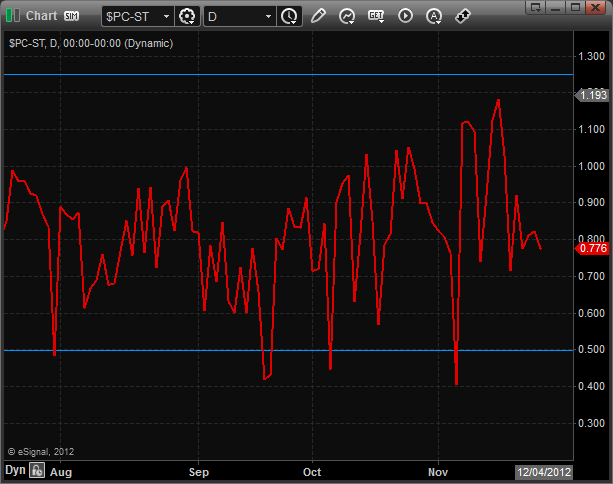Click the 12/04/2012 date label
This screenshot has width=613, height=484.
544,472
